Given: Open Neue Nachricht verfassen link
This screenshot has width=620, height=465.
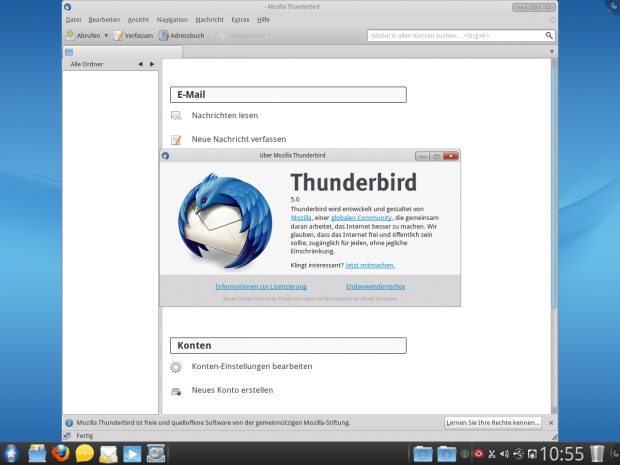Looking at the screenshot, I should coord(239,139).
